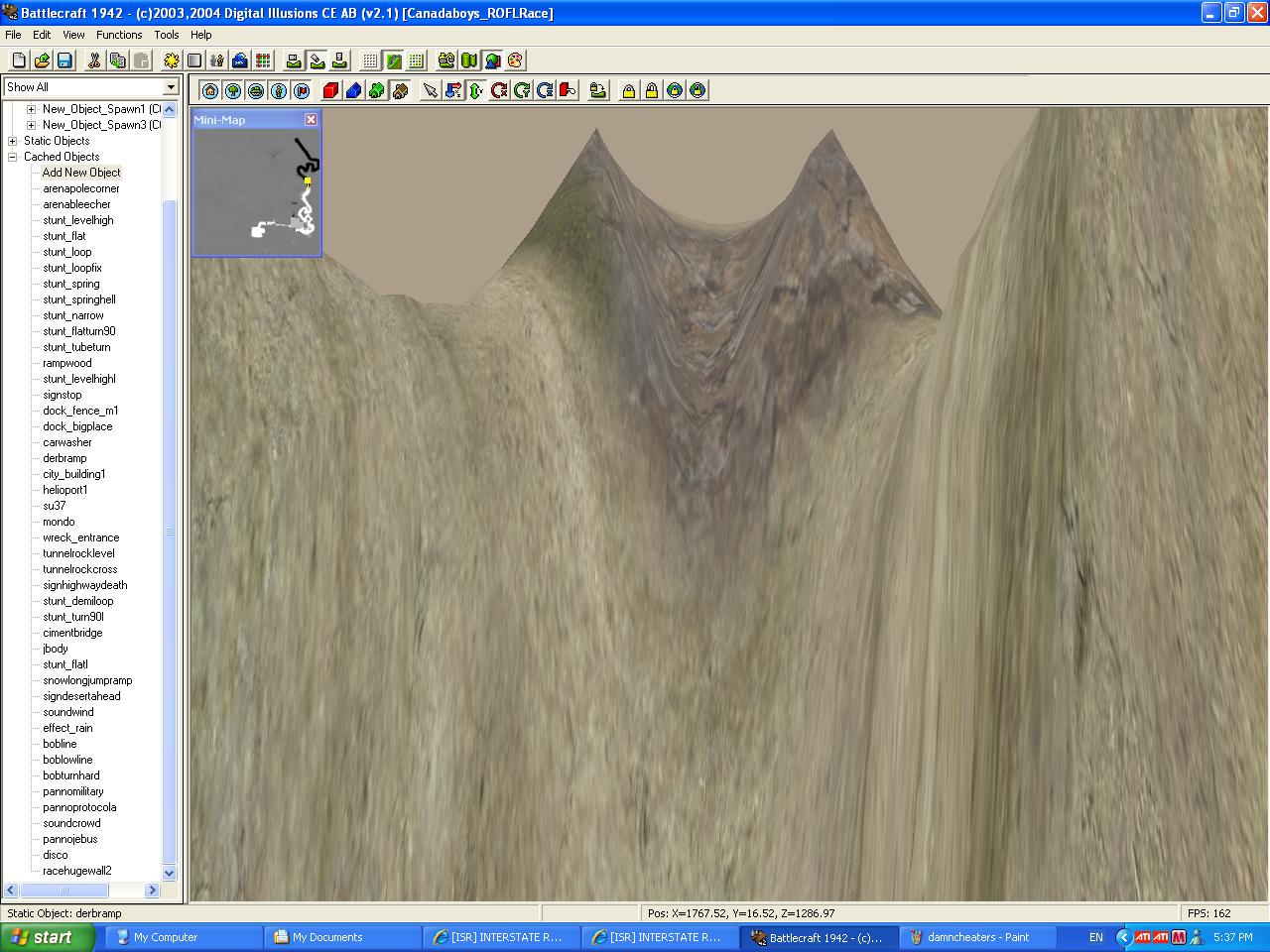The width and height of the screenshot is (1270, 952).
Task: Click the green map book icon
Action: coord(469,60)
